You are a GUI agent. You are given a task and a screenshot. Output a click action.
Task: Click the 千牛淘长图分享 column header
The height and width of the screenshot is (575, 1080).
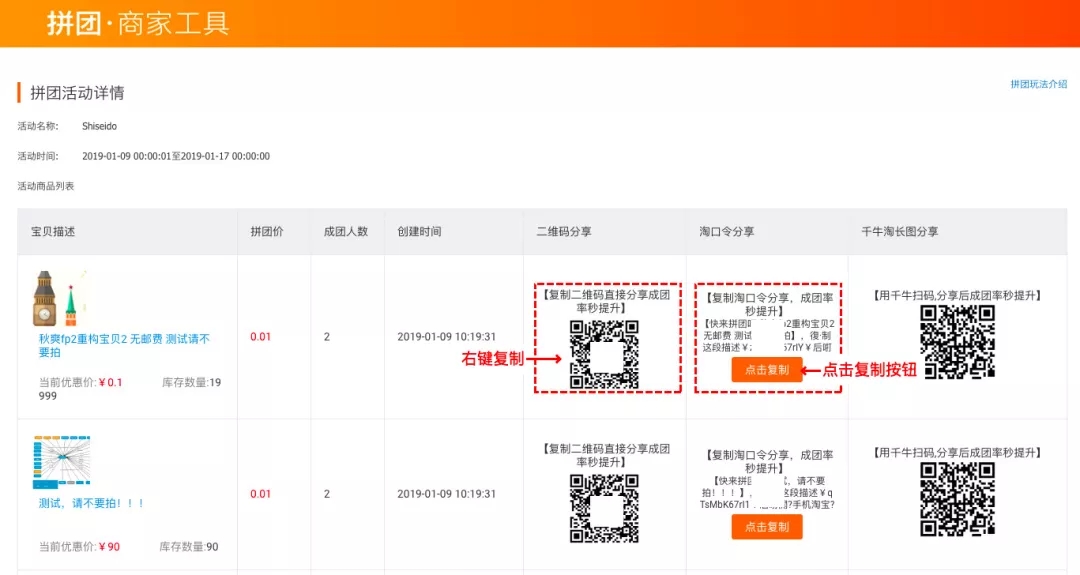(x=900, y=232)
